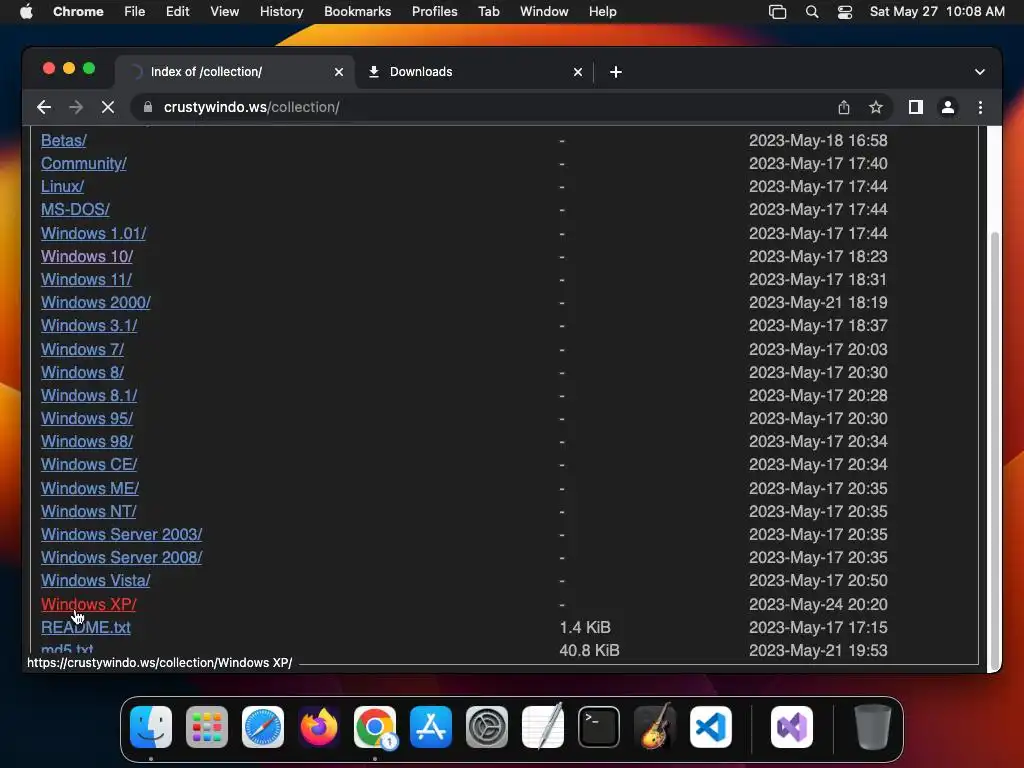Open the File menu
Screen dimensions: 1024x768
(135, 12)
